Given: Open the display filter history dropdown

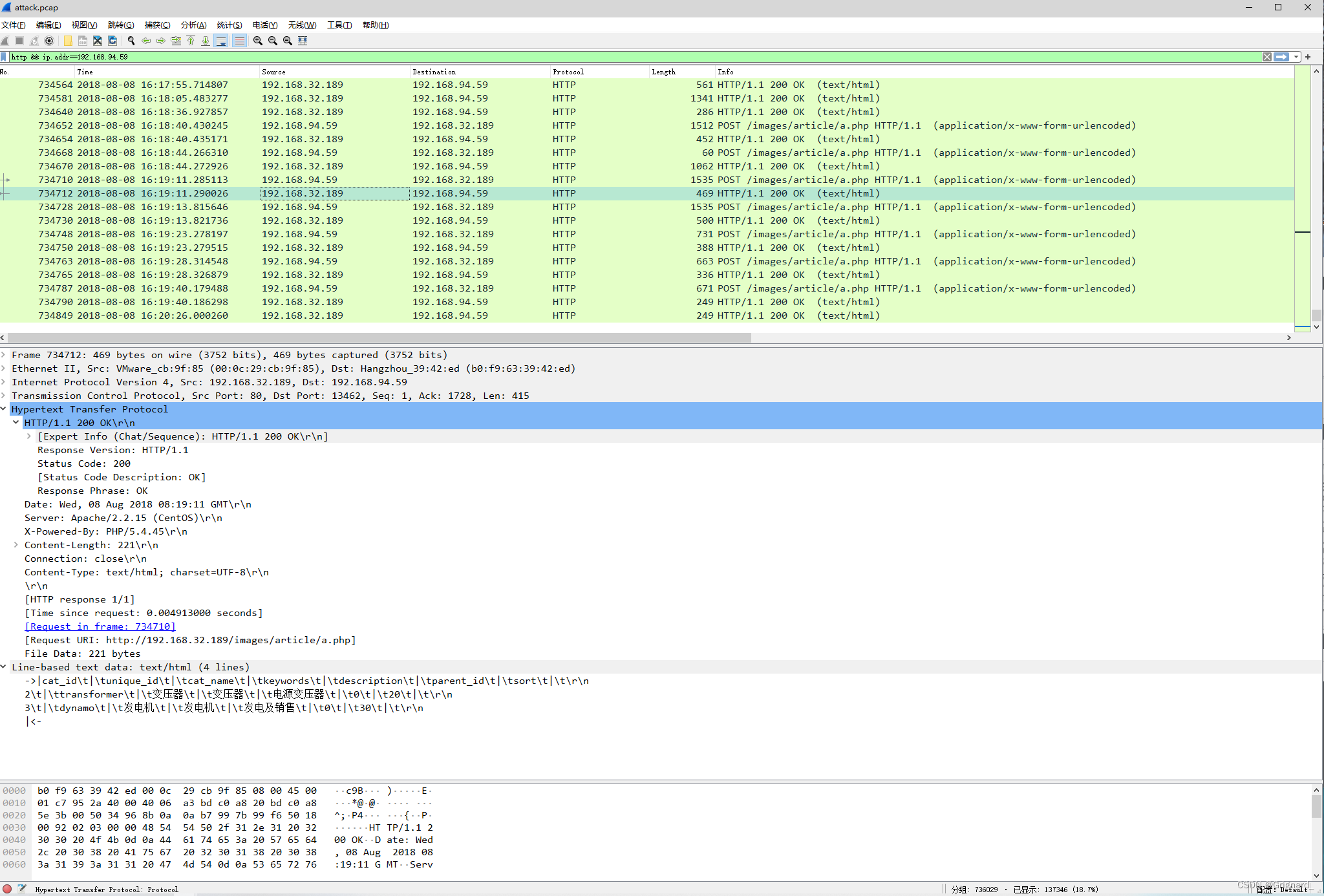Looking at the screenshot, I should tap(1296, 57).
